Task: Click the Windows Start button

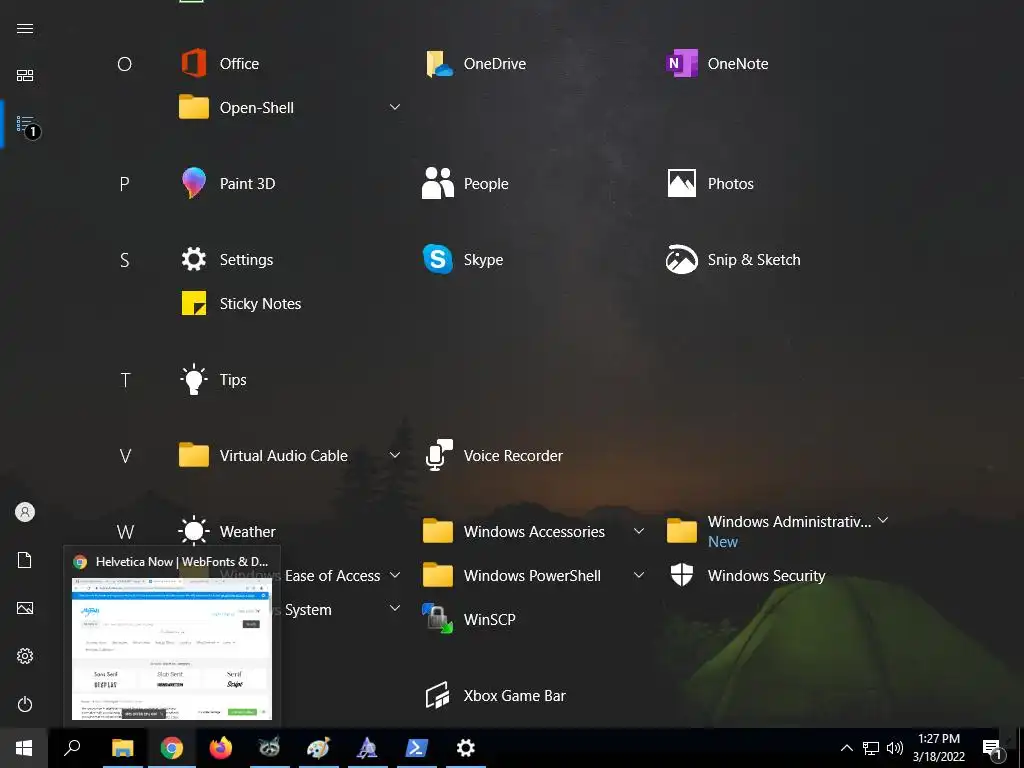Action: (x=24, y=748)
